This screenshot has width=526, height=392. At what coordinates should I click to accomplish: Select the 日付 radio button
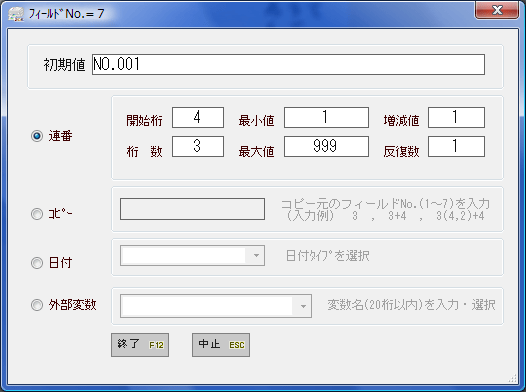tap(37, 263)
